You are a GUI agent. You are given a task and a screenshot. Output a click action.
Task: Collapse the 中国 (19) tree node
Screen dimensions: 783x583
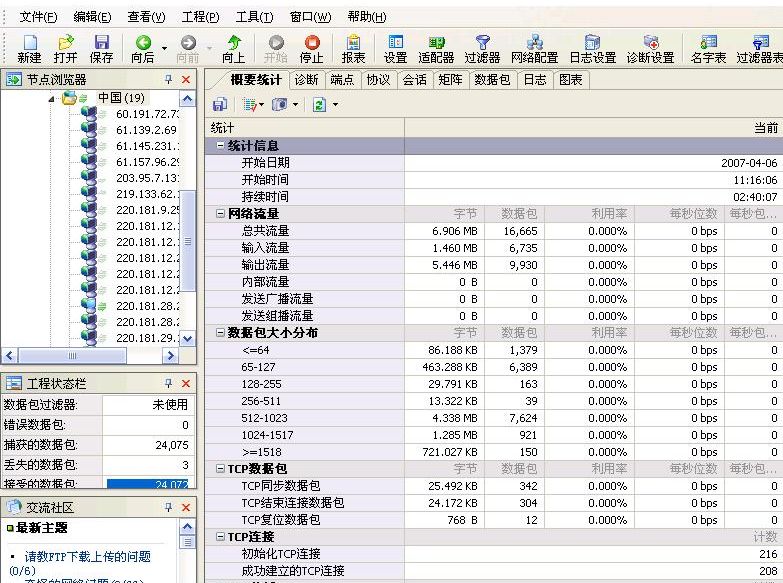[52, 98]
